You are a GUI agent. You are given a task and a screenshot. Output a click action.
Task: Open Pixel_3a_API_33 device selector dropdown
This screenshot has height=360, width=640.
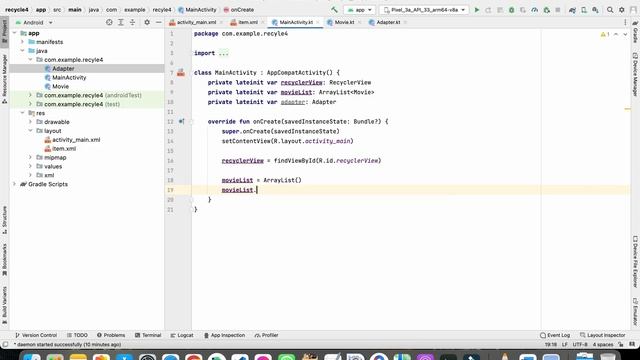click(424, 9)
